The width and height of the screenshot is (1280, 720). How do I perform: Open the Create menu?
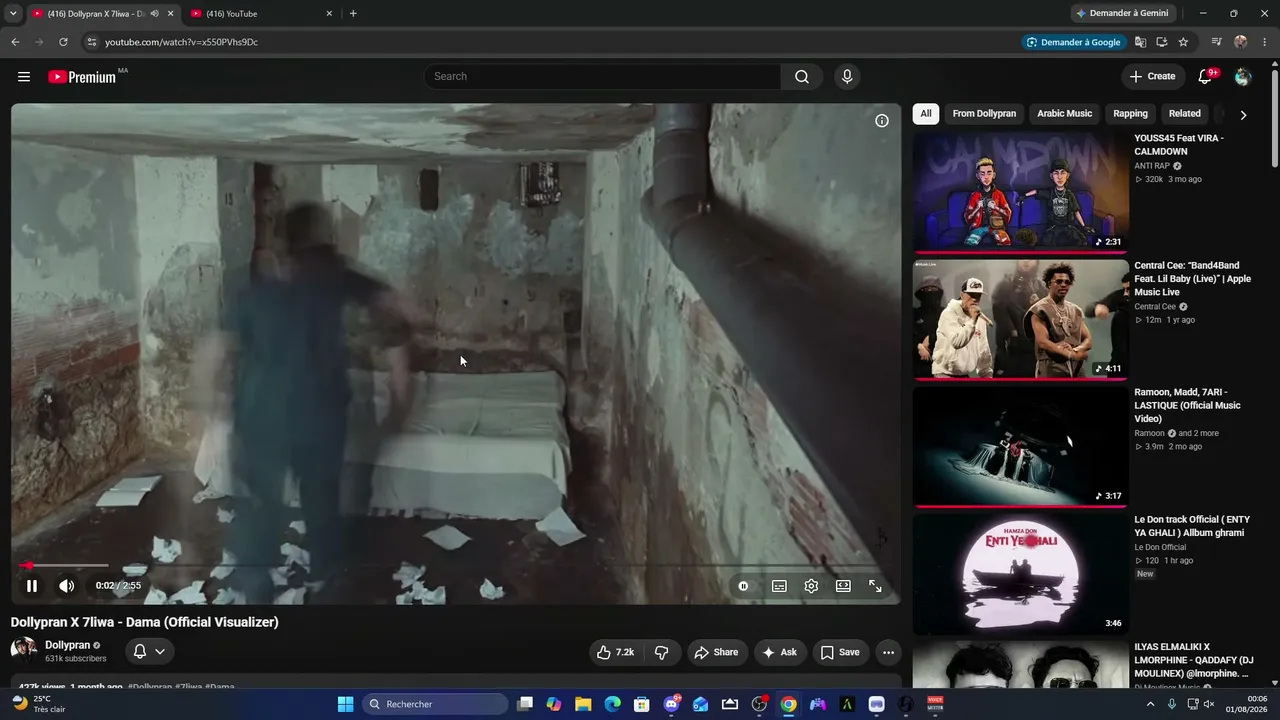click(1152, 77)
